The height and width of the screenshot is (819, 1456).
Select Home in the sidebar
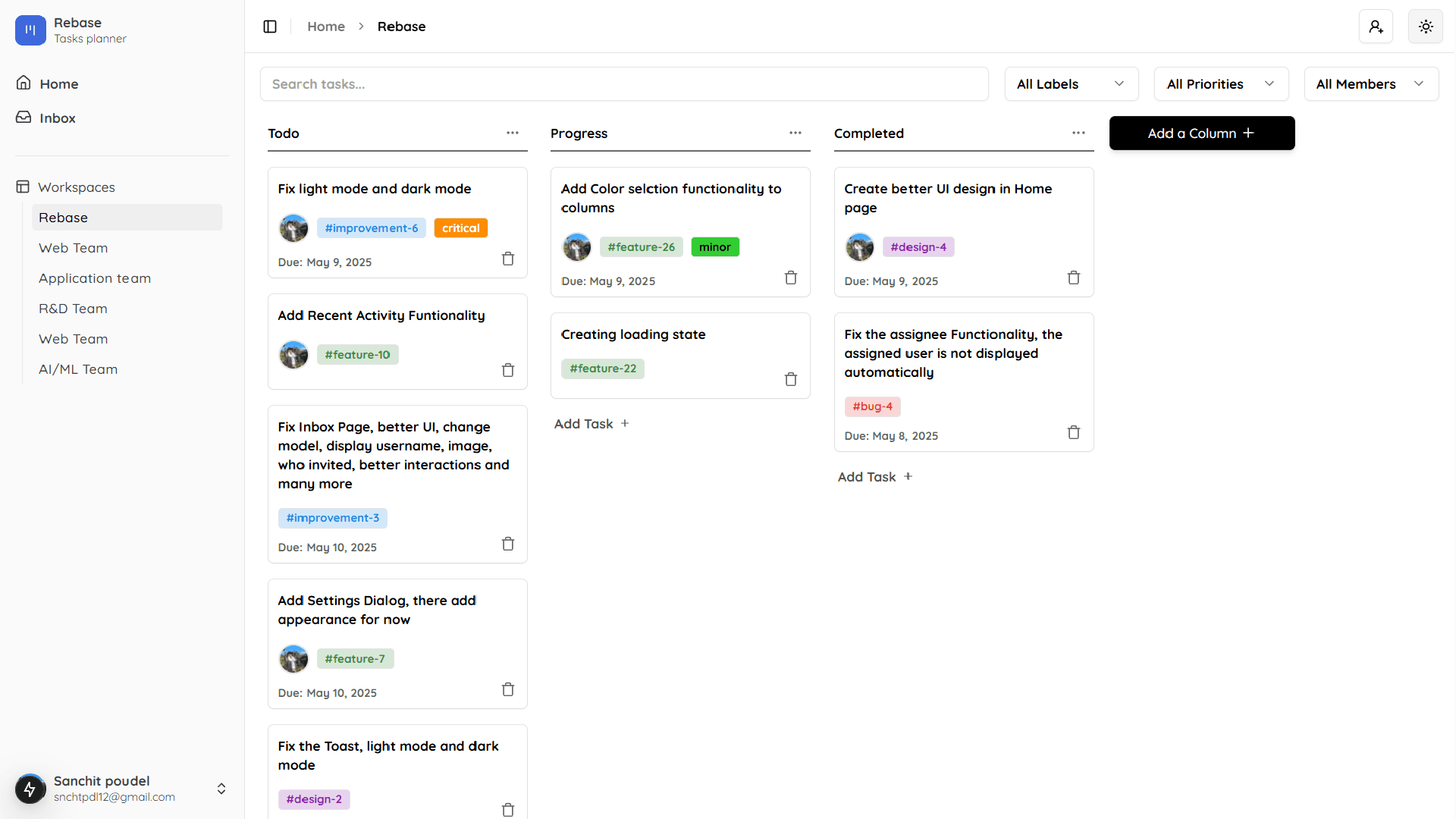coord(58,83)
